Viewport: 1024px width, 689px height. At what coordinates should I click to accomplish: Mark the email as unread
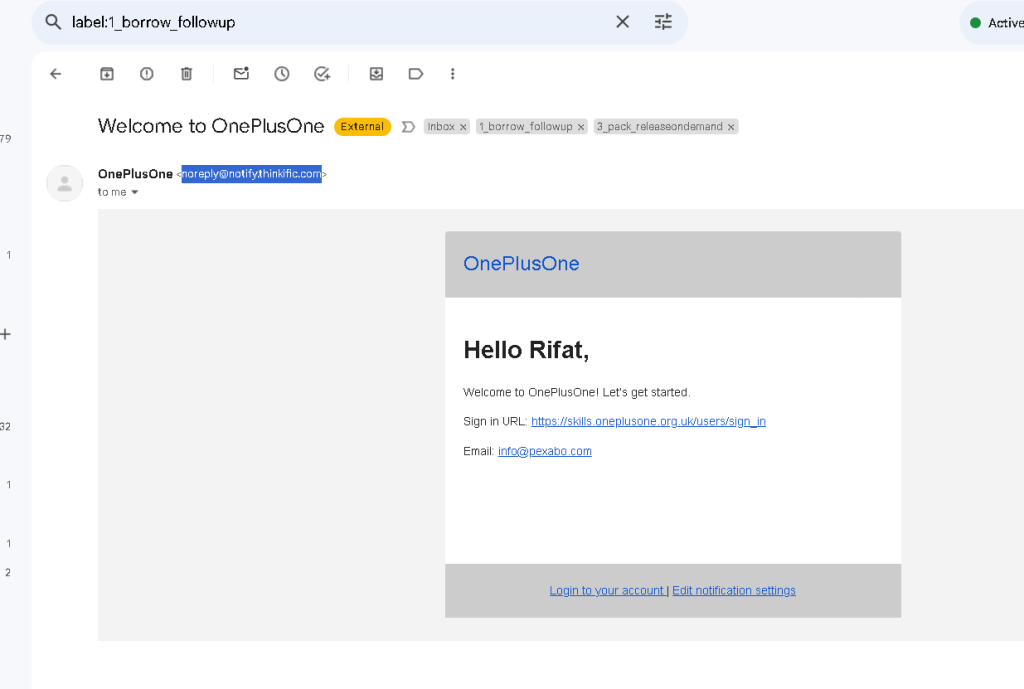pyautogui.click(x=242, y=74)
